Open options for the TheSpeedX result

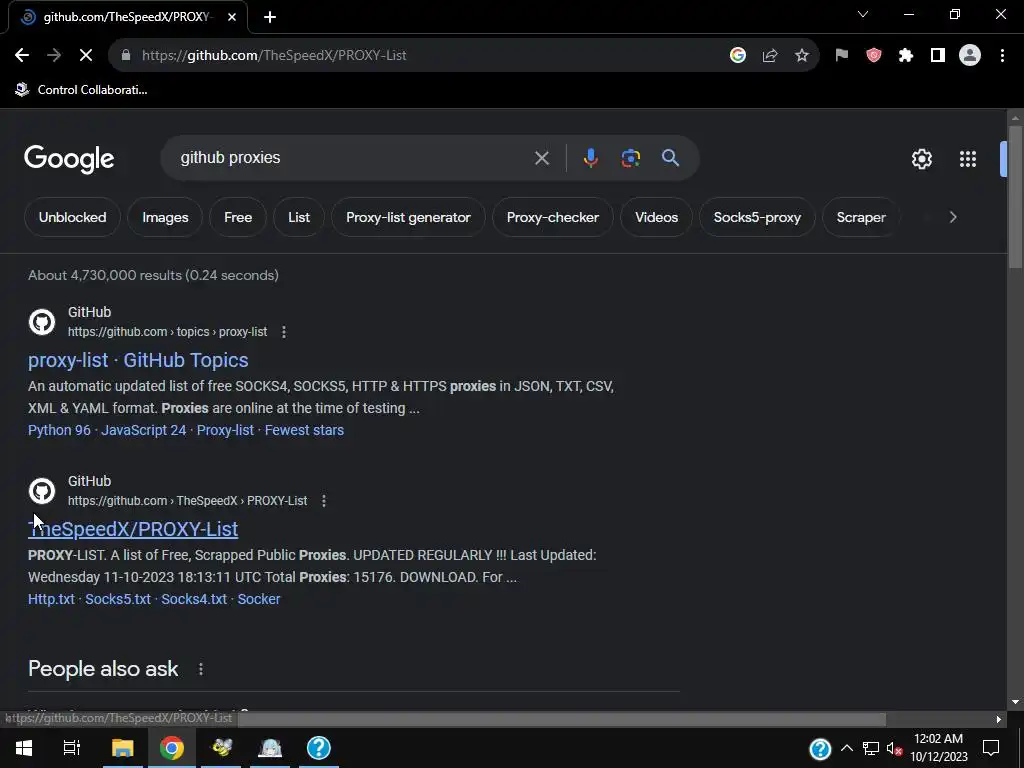[324, 501]
